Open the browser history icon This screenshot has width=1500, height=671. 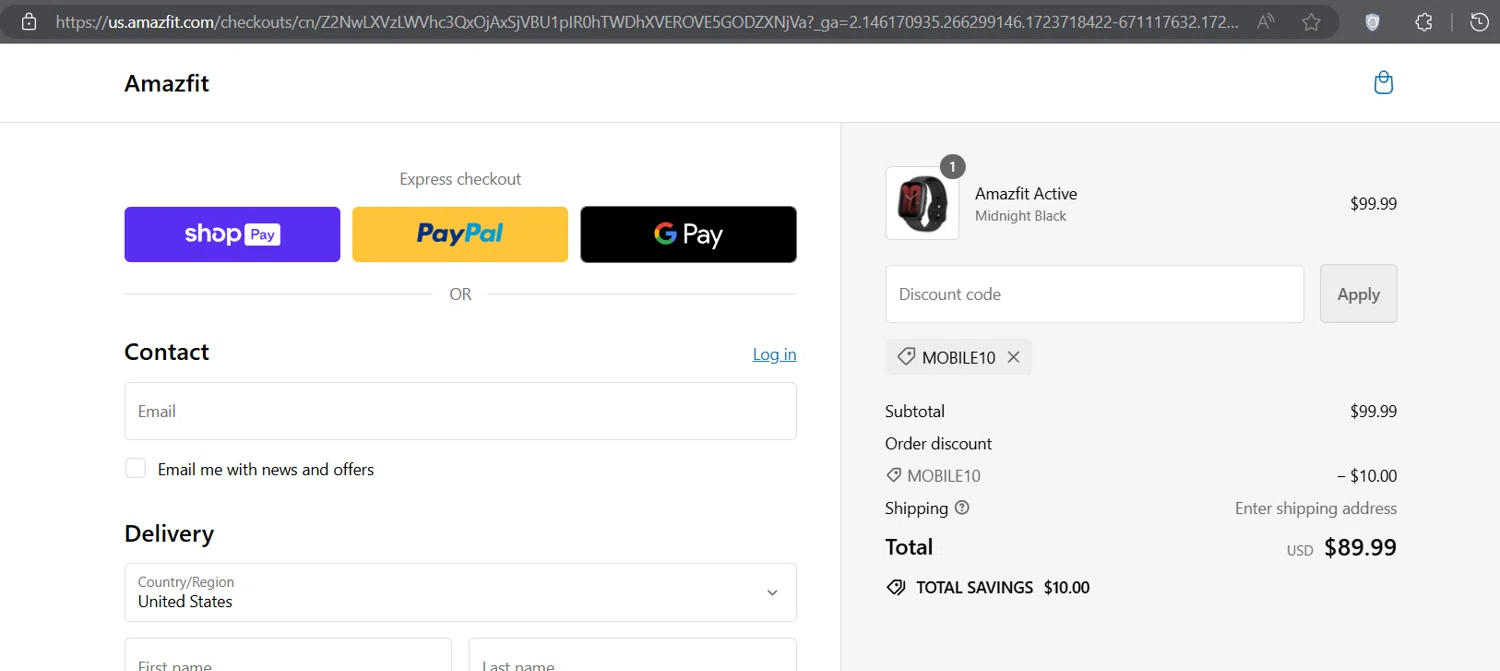(x=1479, y=21)
